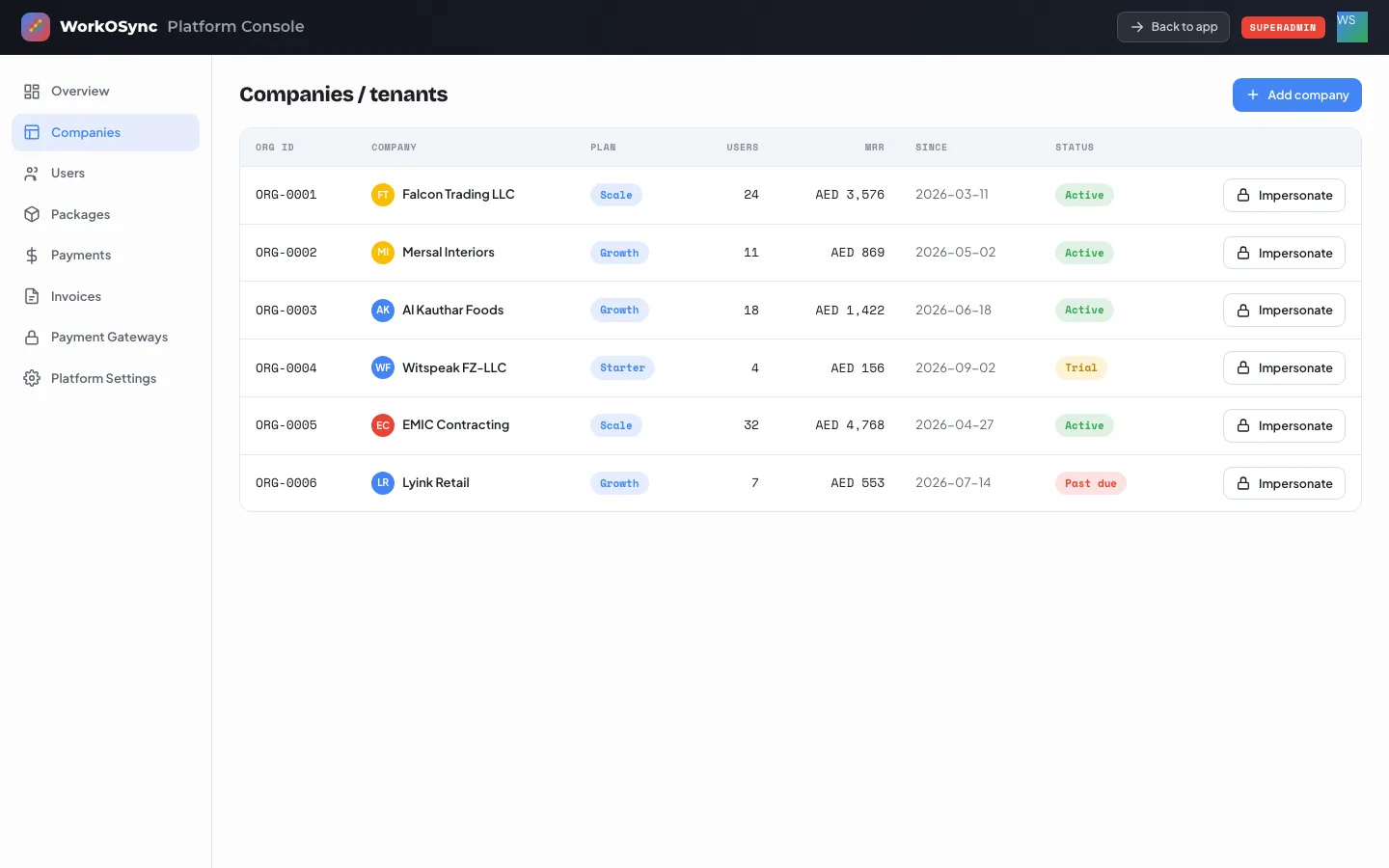Click the SUPERADMIN badge
The height and width of the screenshot is (868, 1389).
coord(1283,28)
